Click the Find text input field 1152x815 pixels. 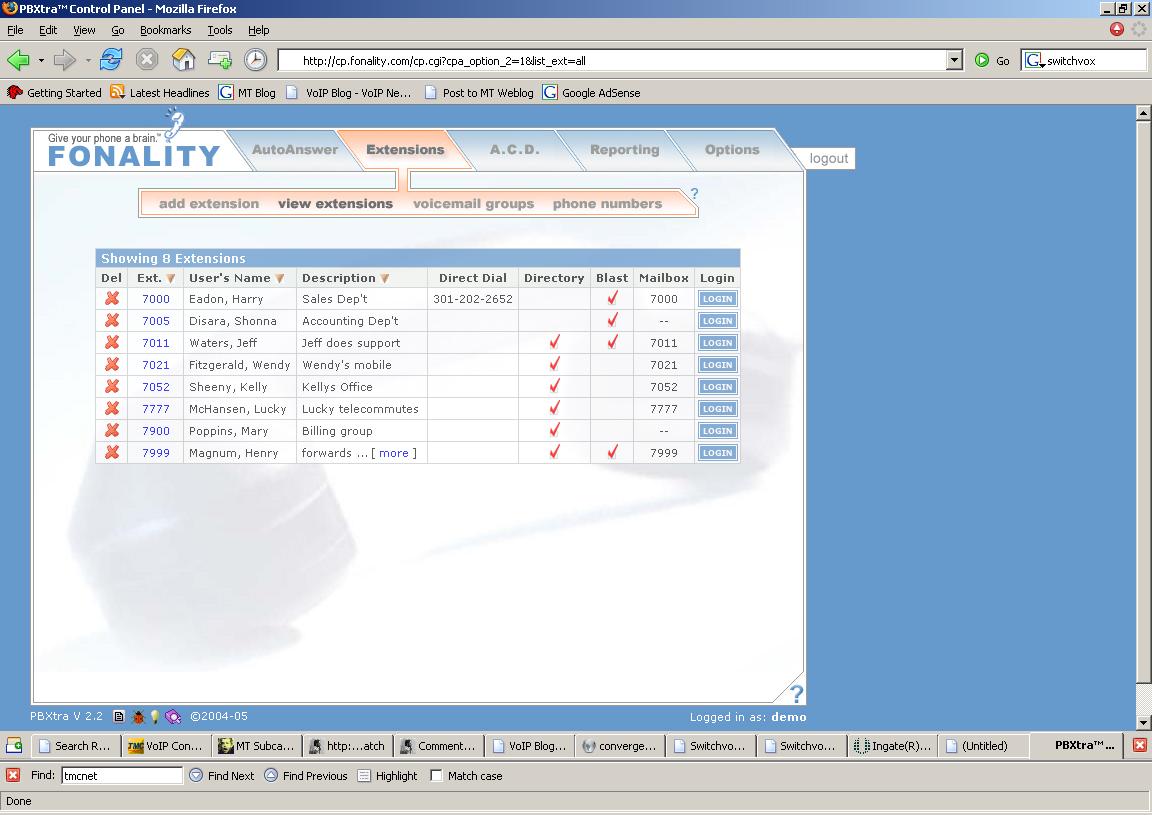[122, 775]
